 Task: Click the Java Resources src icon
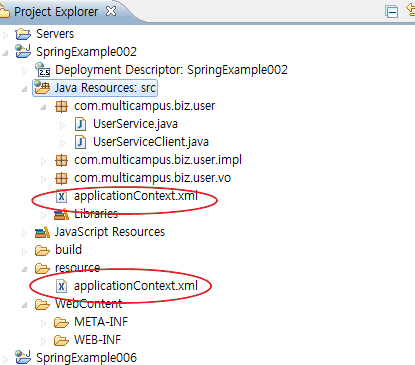coord(42,88)
